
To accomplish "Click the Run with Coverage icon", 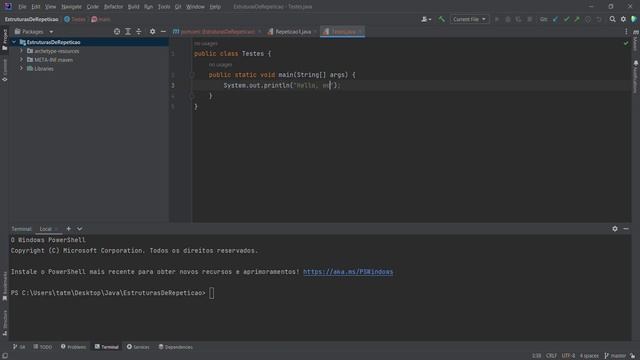I will point(518,19).
